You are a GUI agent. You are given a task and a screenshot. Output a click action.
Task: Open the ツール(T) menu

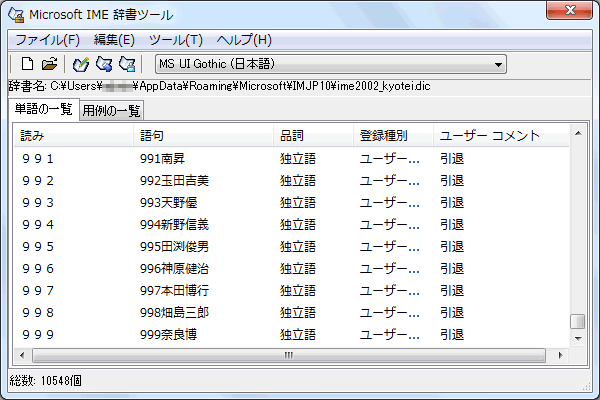175,40
